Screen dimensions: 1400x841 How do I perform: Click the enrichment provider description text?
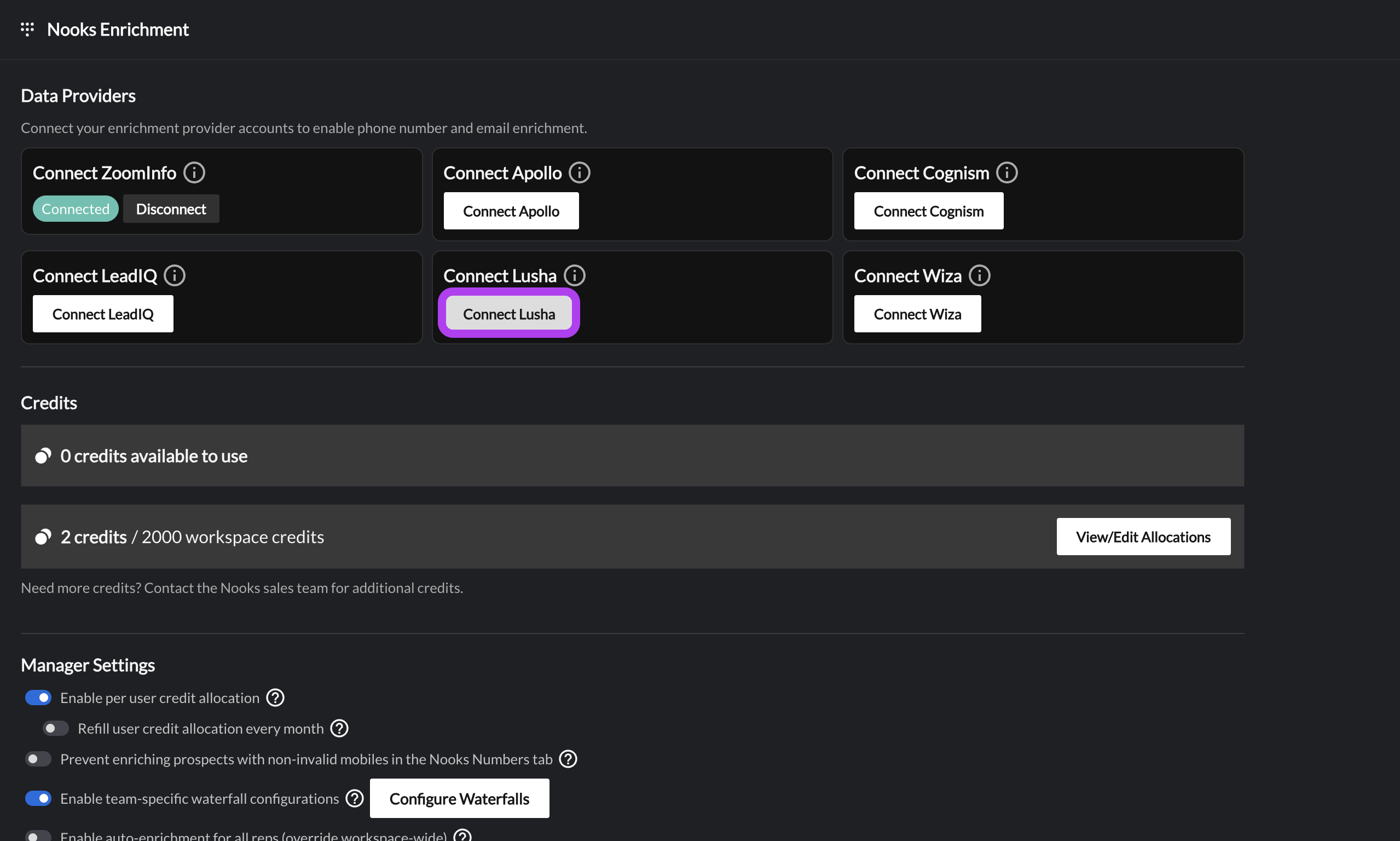pyautogui.click(x=304, y=128)
